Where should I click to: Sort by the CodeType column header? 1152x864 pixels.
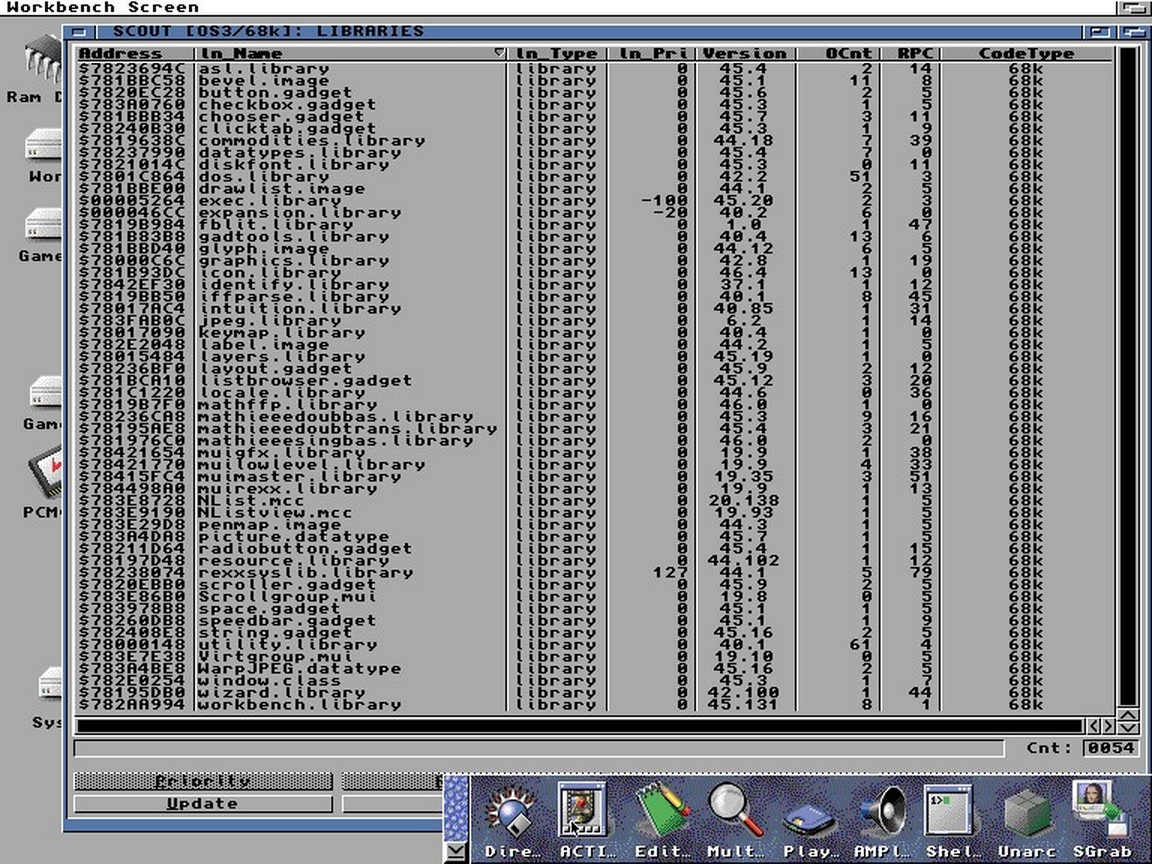coord(1026,54)
